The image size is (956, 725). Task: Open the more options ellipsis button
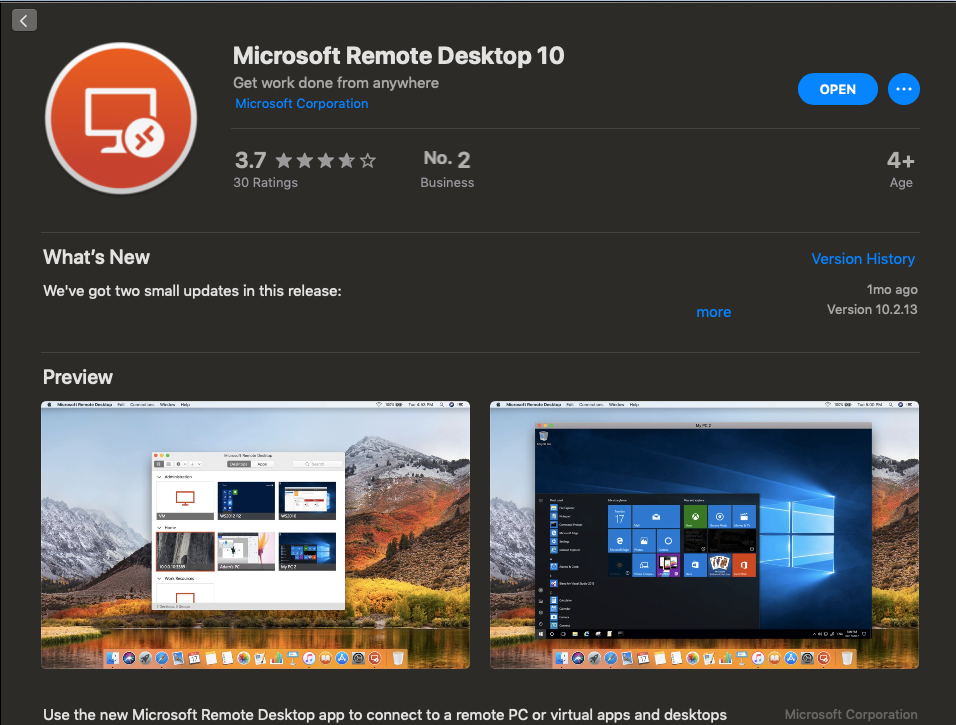coord(904,89)
